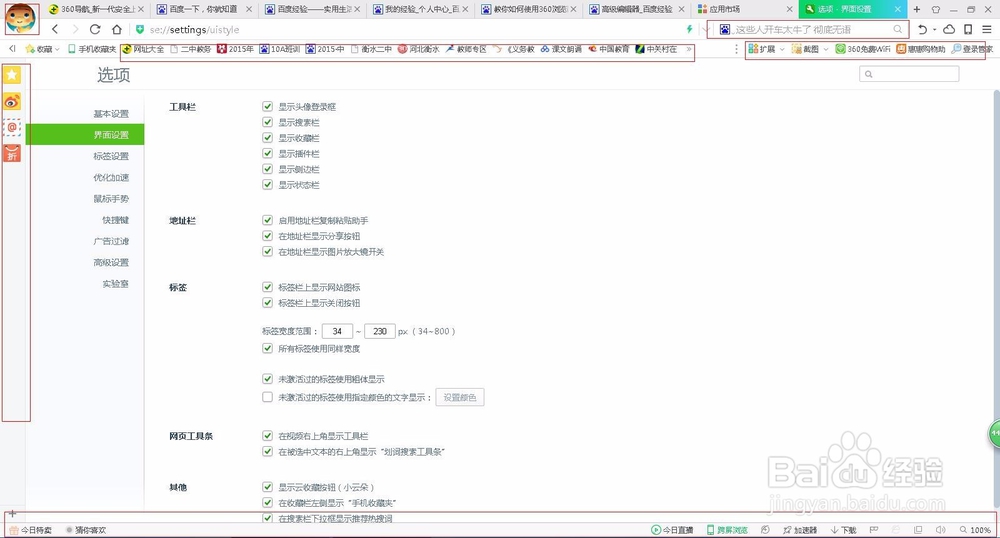Select 鼠标手势 in settings menu
This screenshot has width=1000, height=538.
(111, 199)
